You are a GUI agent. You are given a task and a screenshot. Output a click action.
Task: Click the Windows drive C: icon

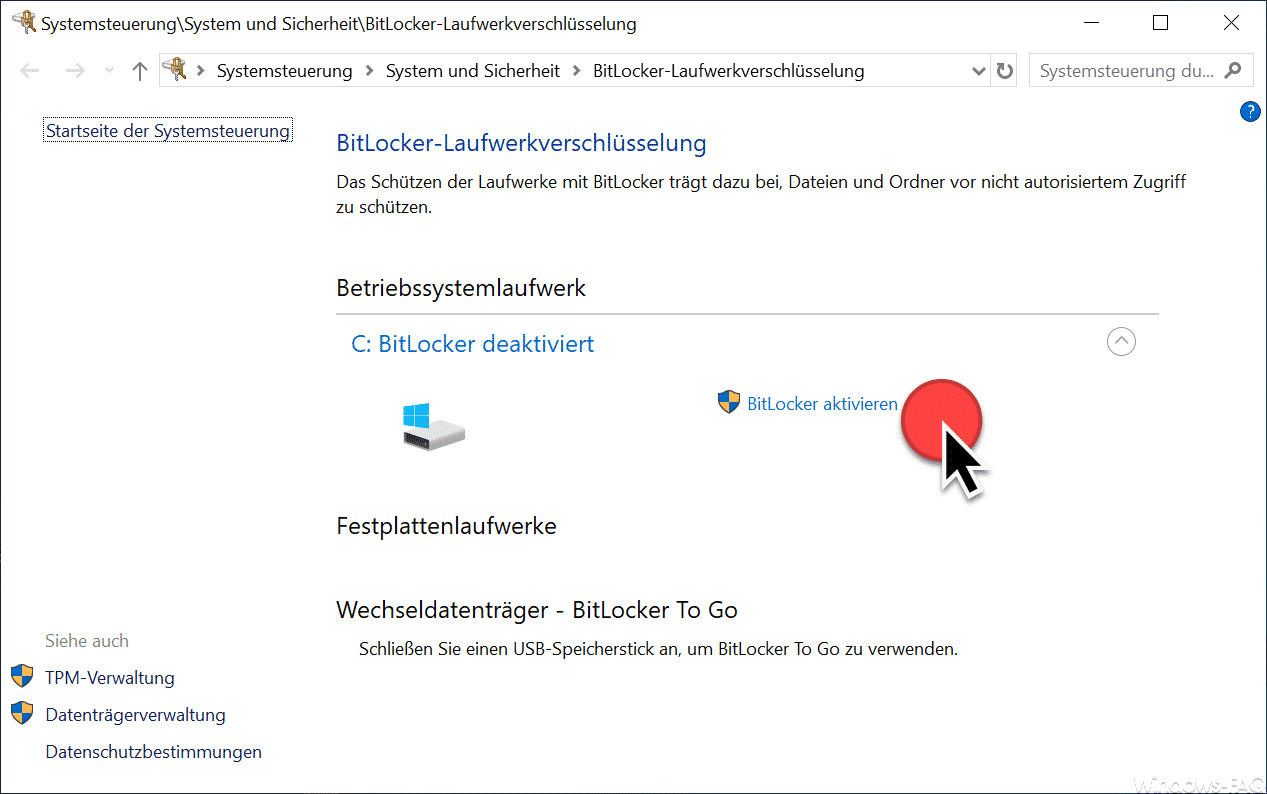coord(434,426)
